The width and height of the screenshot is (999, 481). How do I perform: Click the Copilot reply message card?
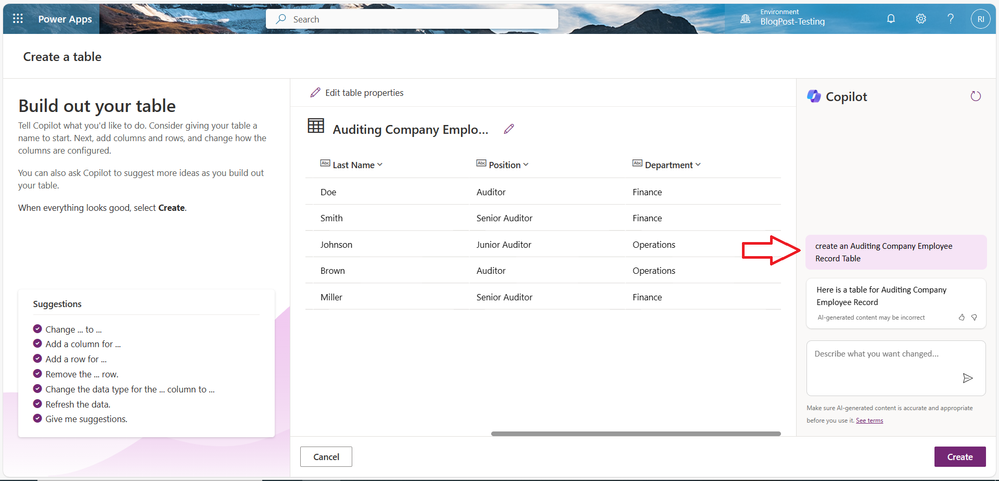coord(896,303)
